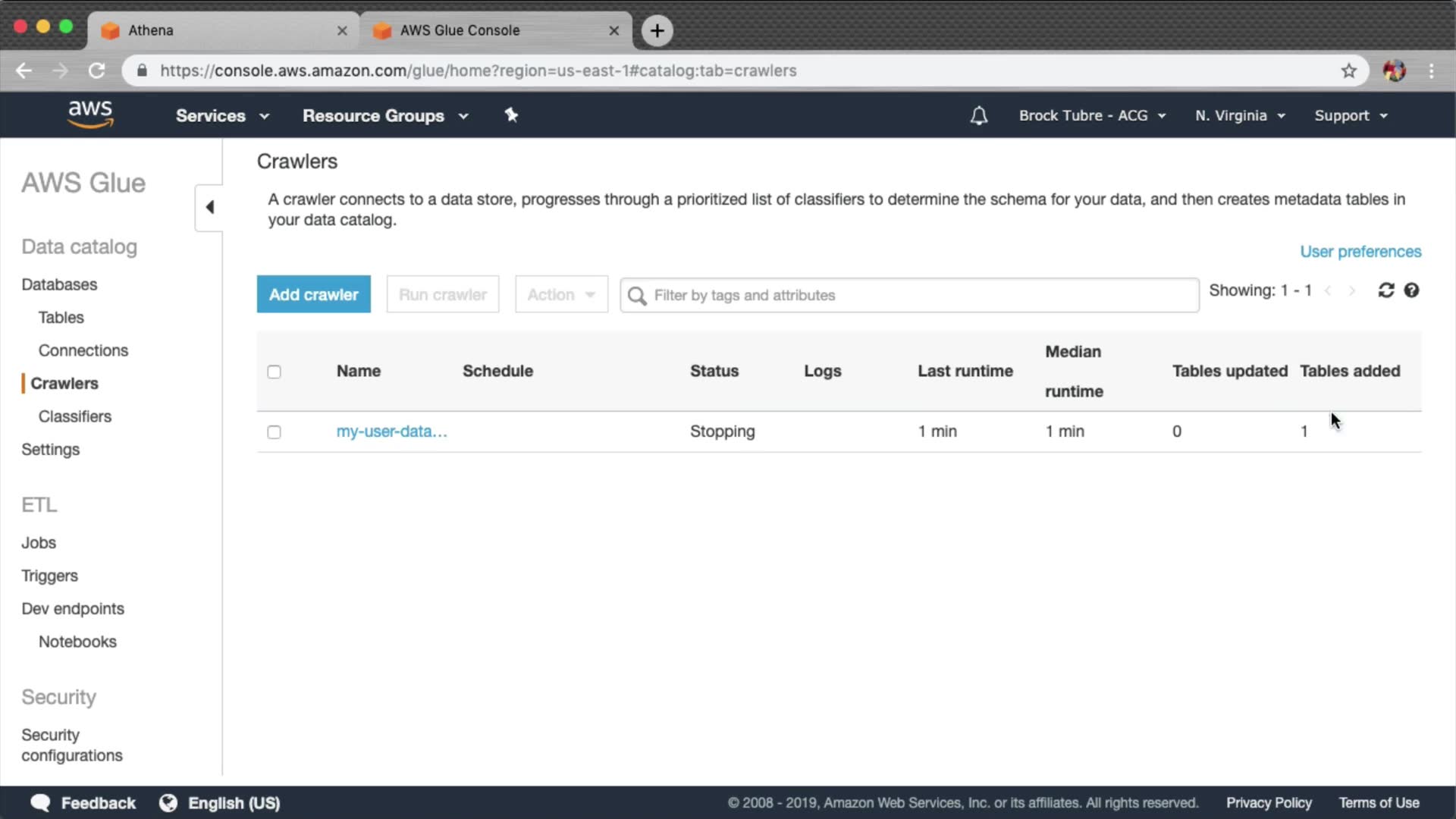Open the my-user-data crawler link
Image resolution: width=1456 pixels, height=819 pixels.
(391, 431)
